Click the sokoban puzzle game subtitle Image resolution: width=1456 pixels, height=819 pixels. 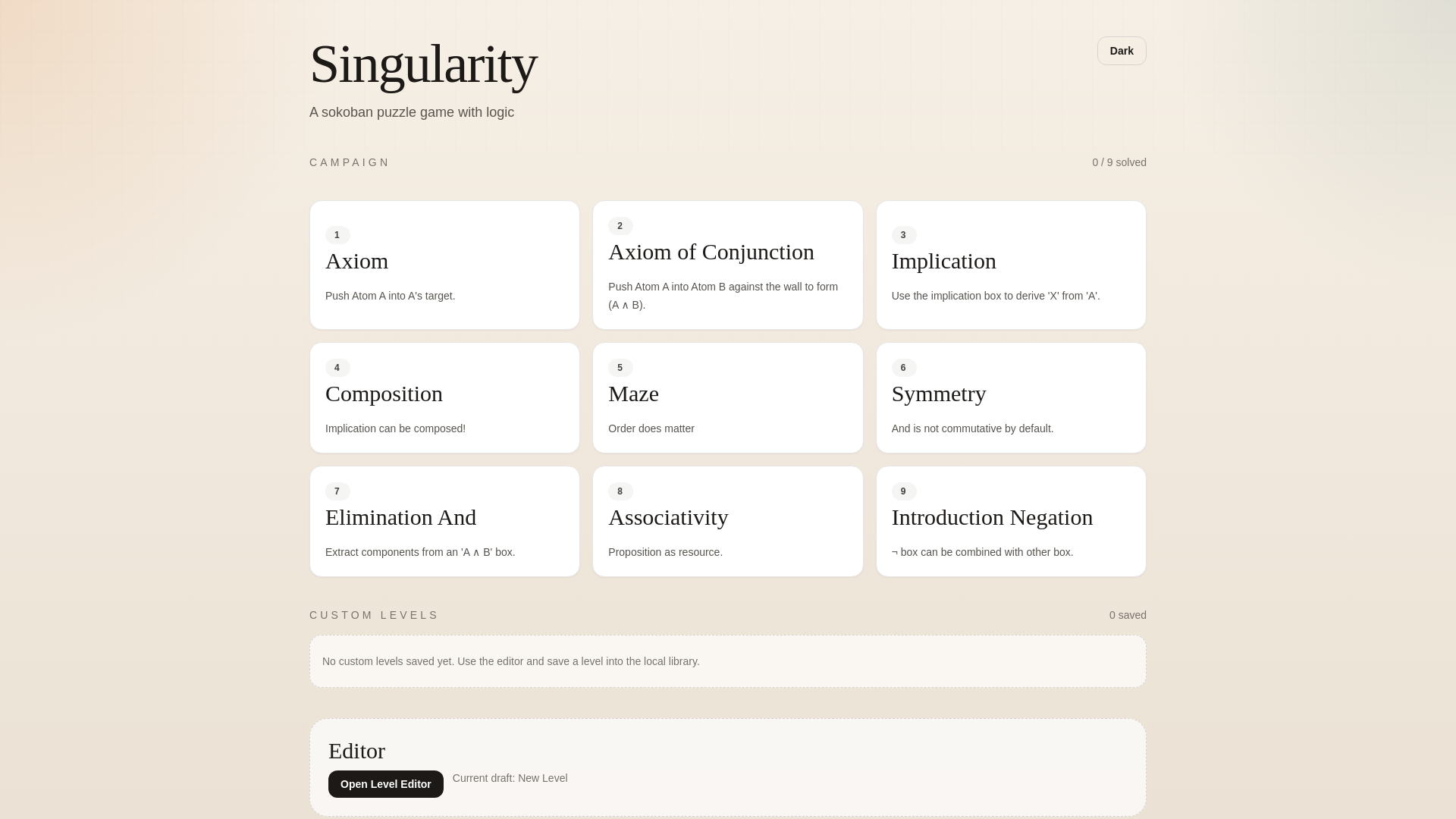[412, 112]
